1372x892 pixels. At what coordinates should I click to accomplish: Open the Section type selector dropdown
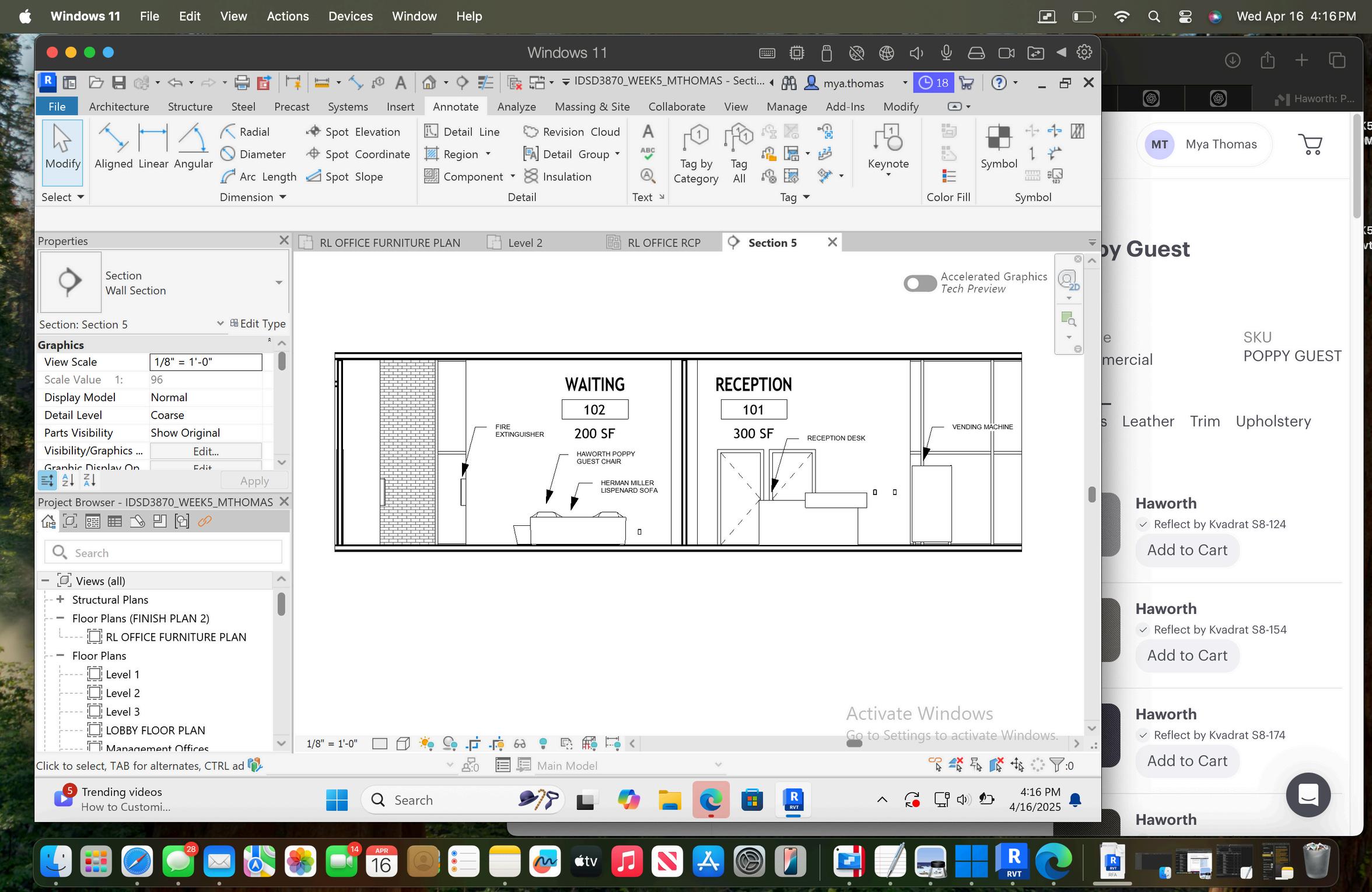(x=279, y=283)
